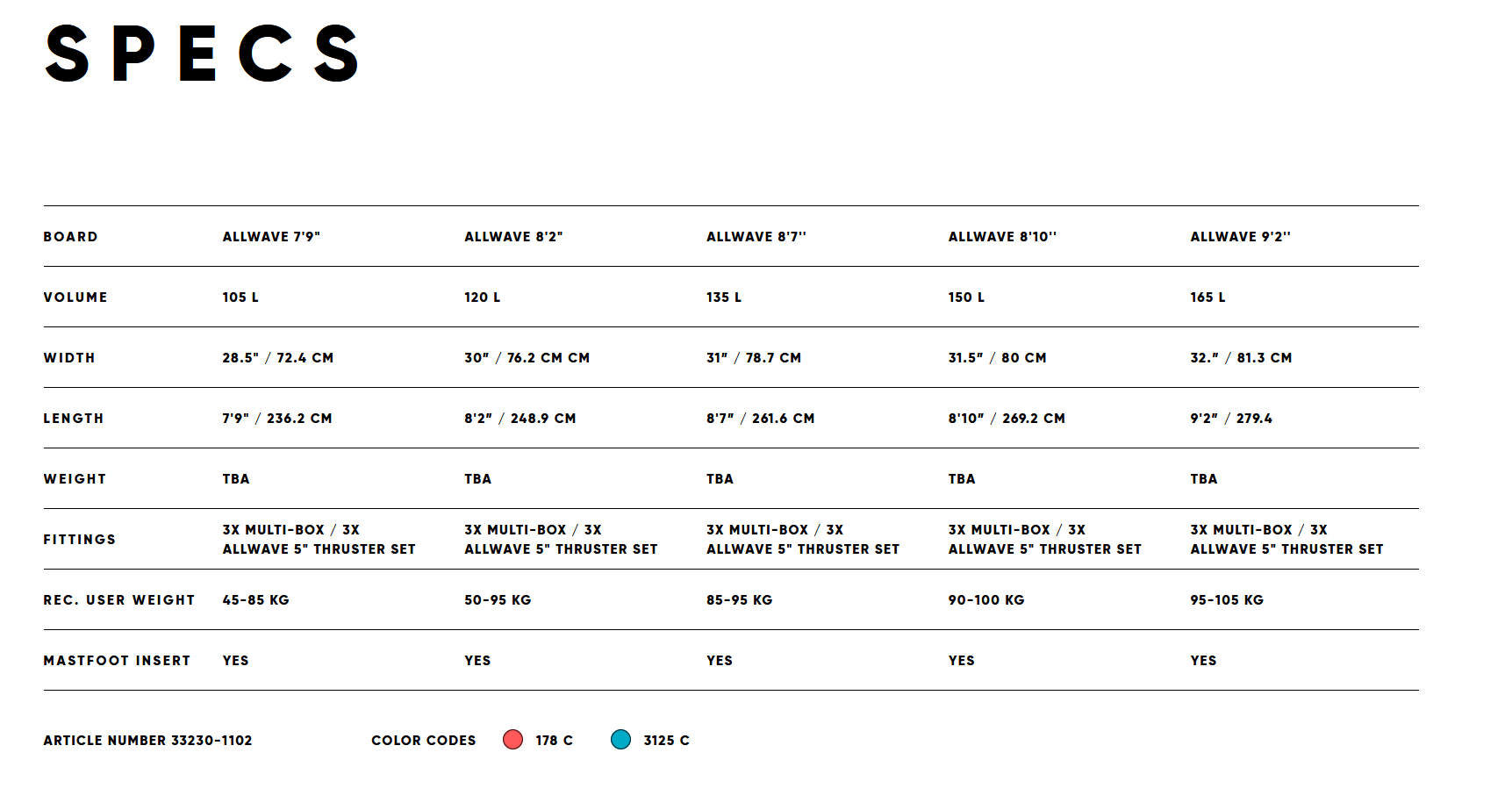Click the 90-100 KG user weight cell
This screenshot has height=810, width=1512.
[986, 600]
